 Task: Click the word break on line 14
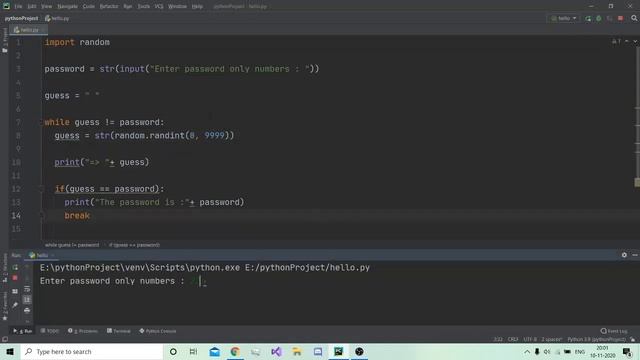click(77, 216)
